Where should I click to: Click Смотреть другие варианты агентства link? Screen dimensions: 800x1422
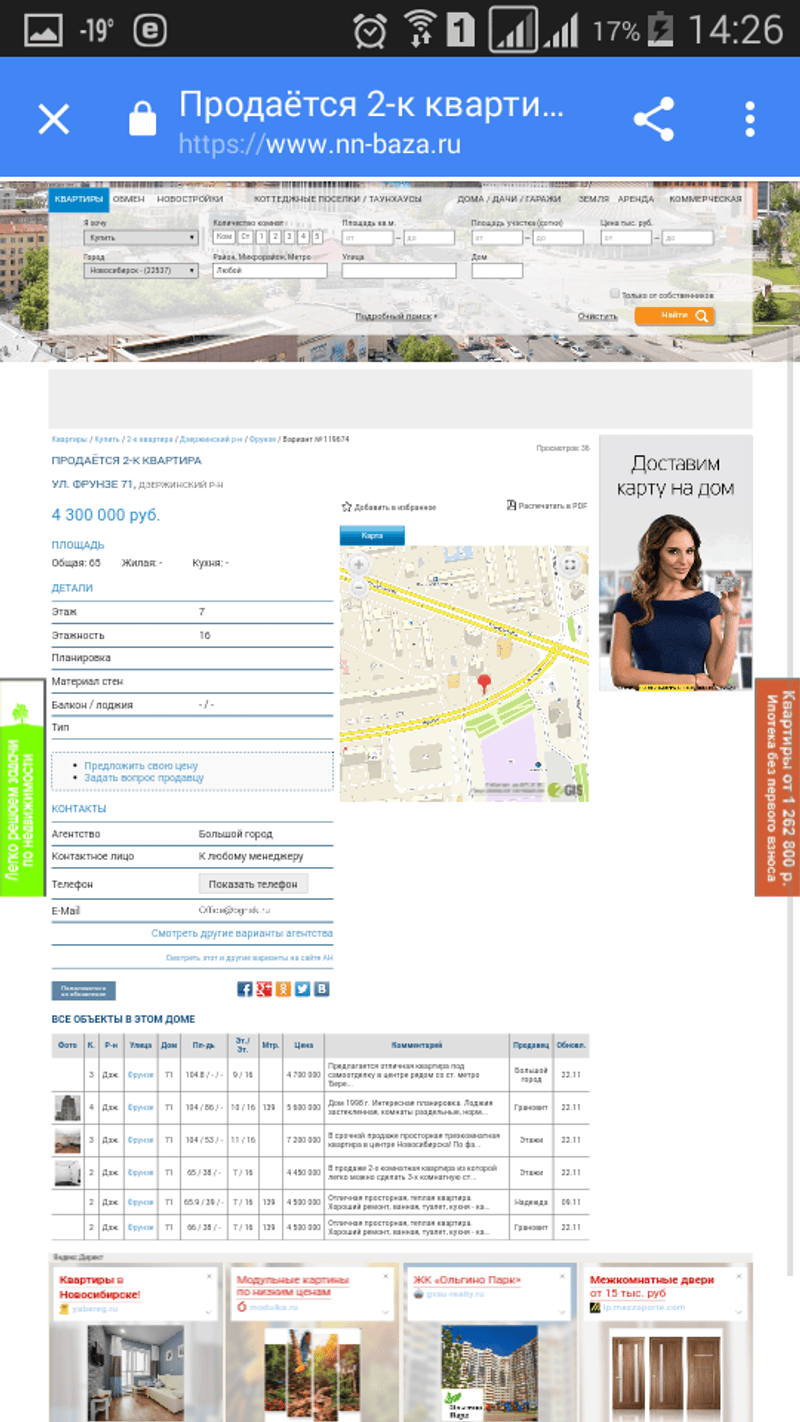[242, 933]
